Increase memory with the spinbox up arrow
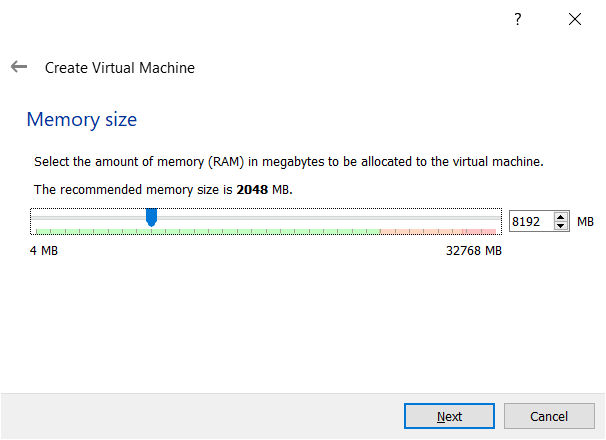 [561, 216]
